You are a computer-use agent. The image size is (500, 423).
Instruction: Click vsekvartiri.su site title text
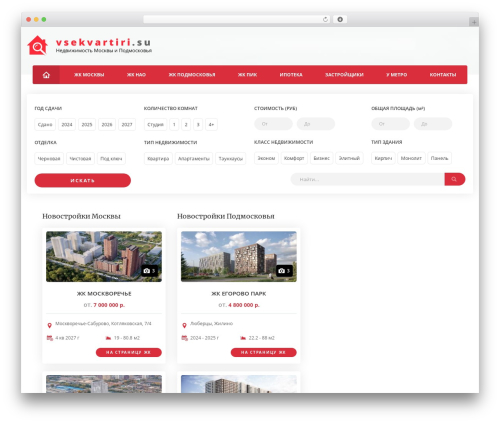[x=103, y=42]
